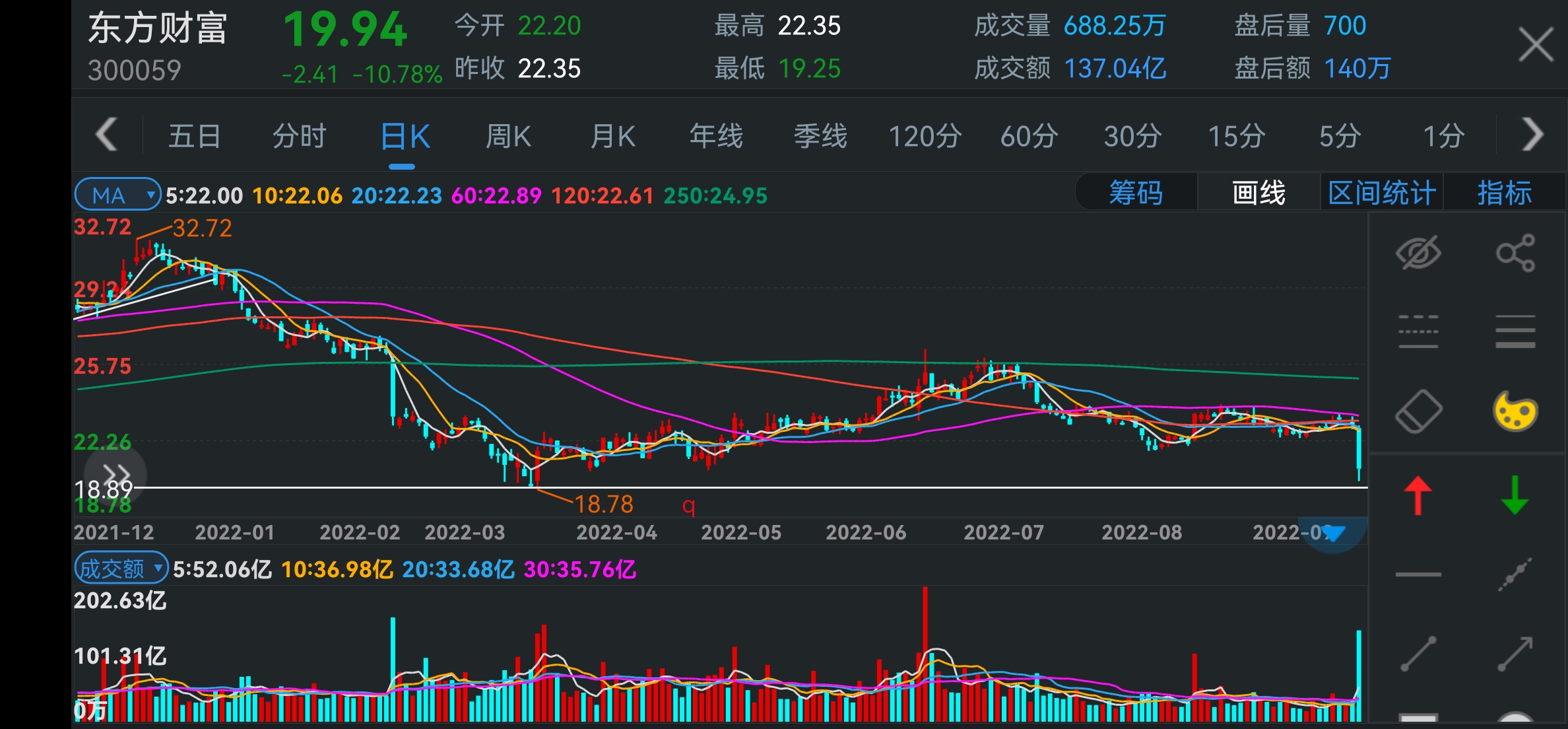Switch to 季线 chart tab

(x=820, y=137)
